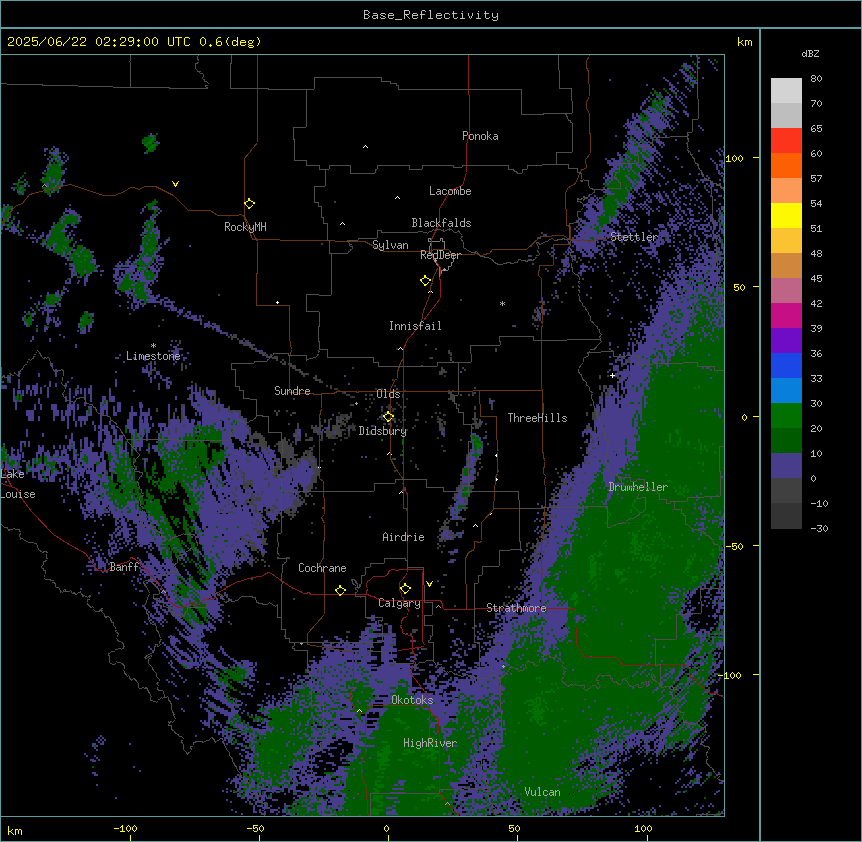Click the Strathmore label
This screenshot has width=862, height=842.
click(x=516, y=608)
